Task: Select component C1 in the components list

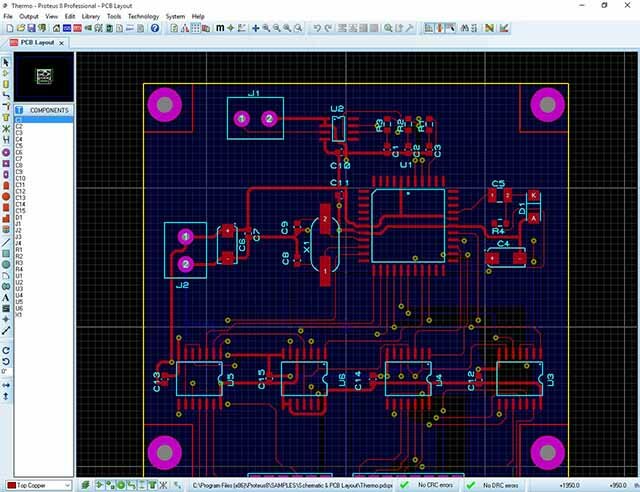Action: pyautogui.click(x=44, y=120)
